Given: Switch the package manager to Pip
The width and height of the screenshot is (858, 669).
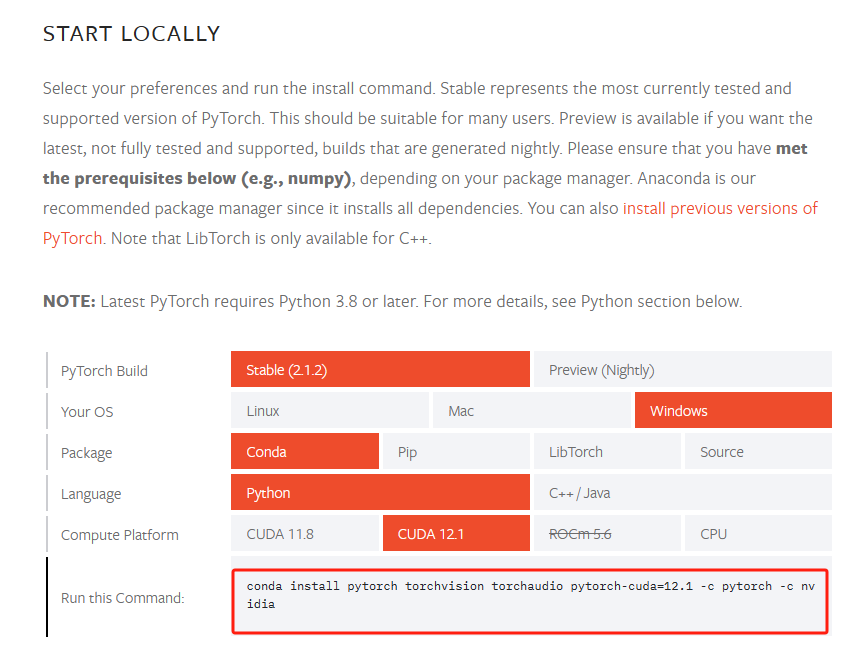Looking at the screenshot, I should (x=456, y=451).
